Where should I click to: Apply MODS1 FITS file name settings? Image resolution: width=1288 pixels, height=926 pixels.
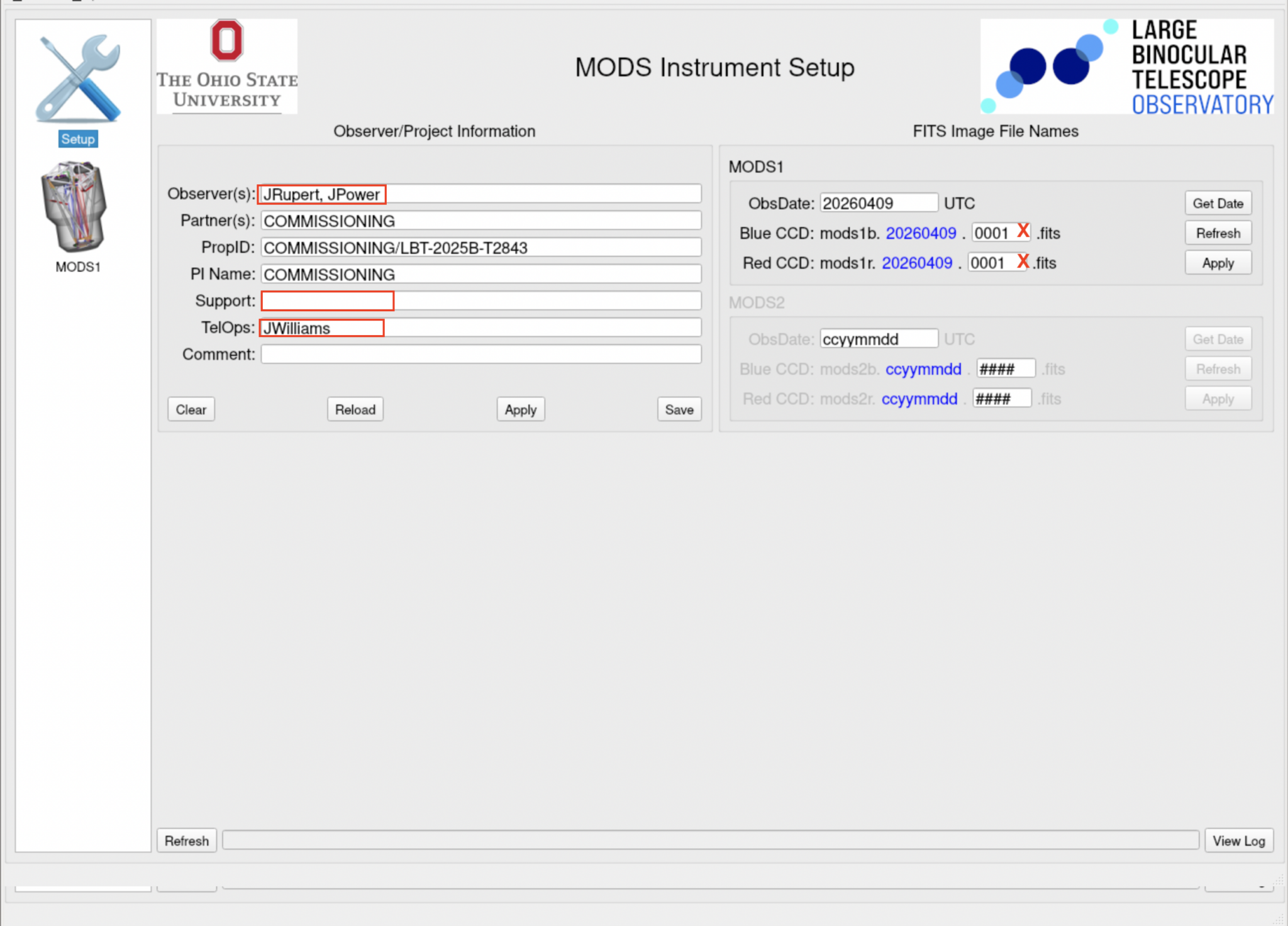pyautogui.click(x=1218, y=263)
